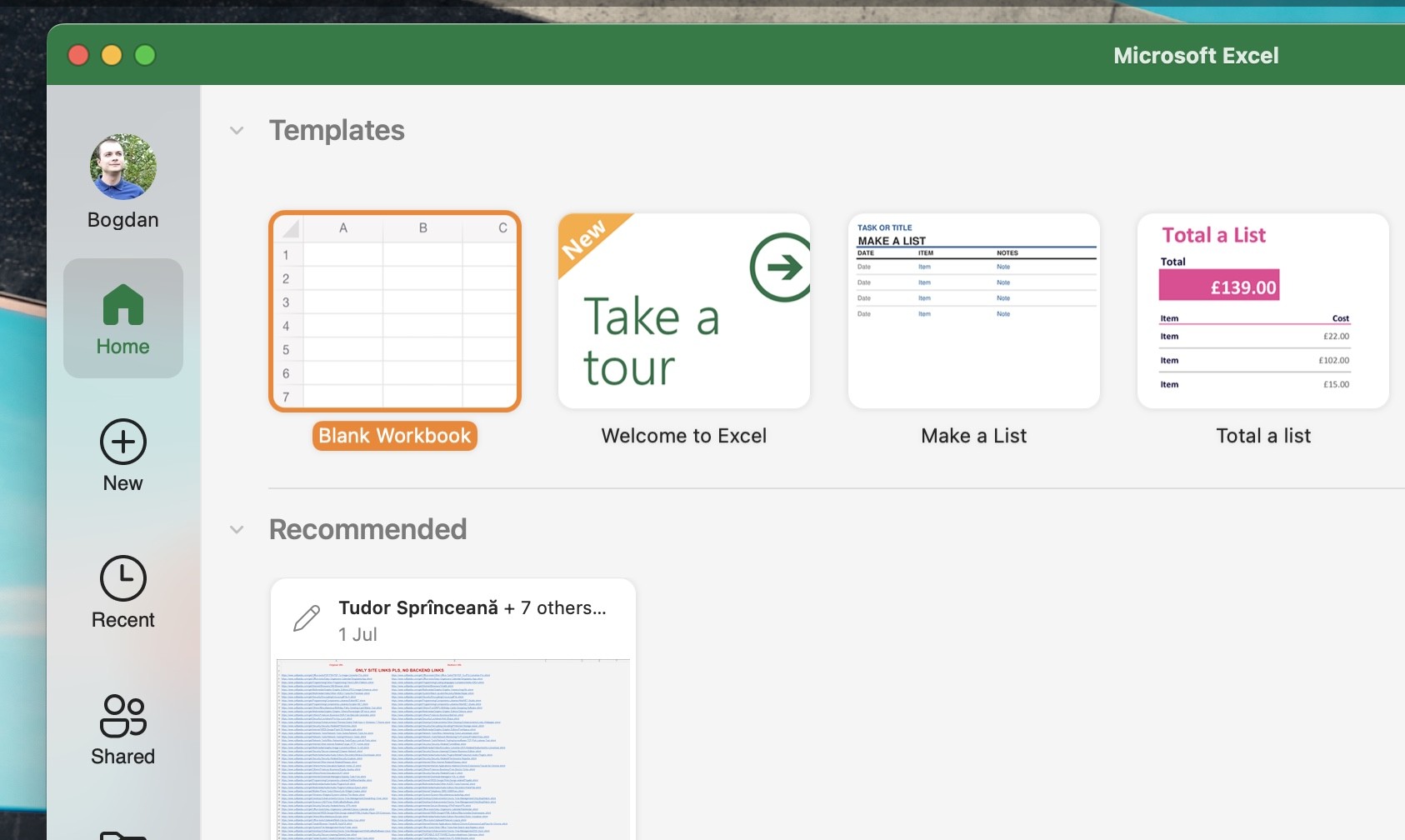Image resolution: width=1405 pixels, height=840 pixels.
Task: Click the pencil icon on the recommended file
Action: 307,618
